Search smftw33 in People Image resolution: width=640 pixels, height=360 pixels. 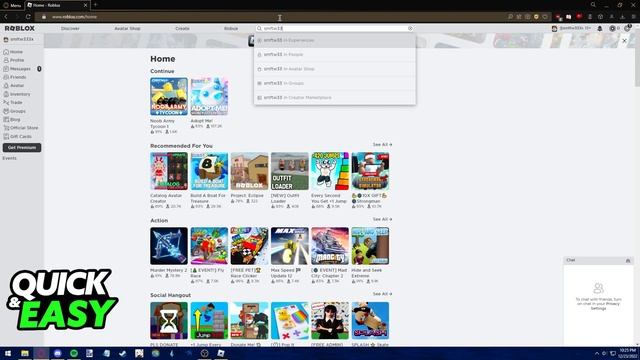click(335, 55)
